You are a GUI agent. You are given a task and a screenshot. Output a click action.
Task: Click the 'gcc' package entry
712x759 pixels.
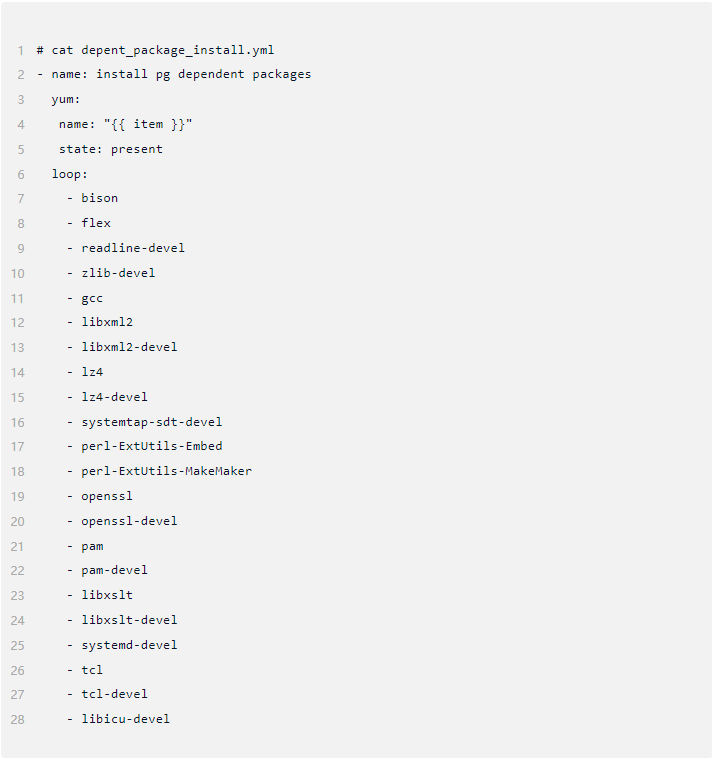[92, 299]
